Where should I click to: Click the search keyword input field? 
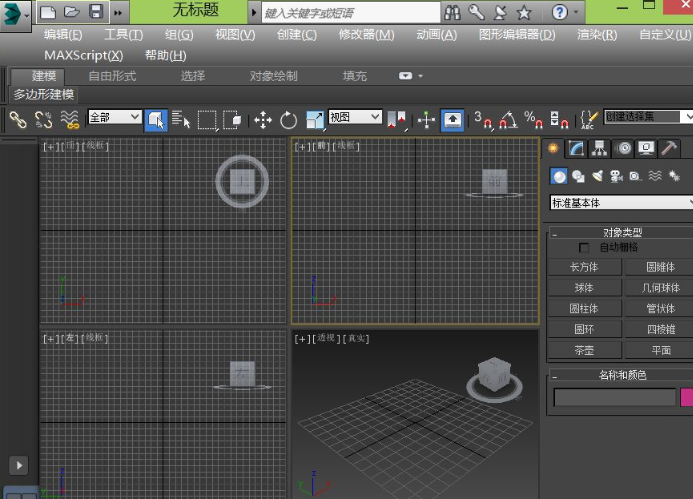[x=351, y=13]
